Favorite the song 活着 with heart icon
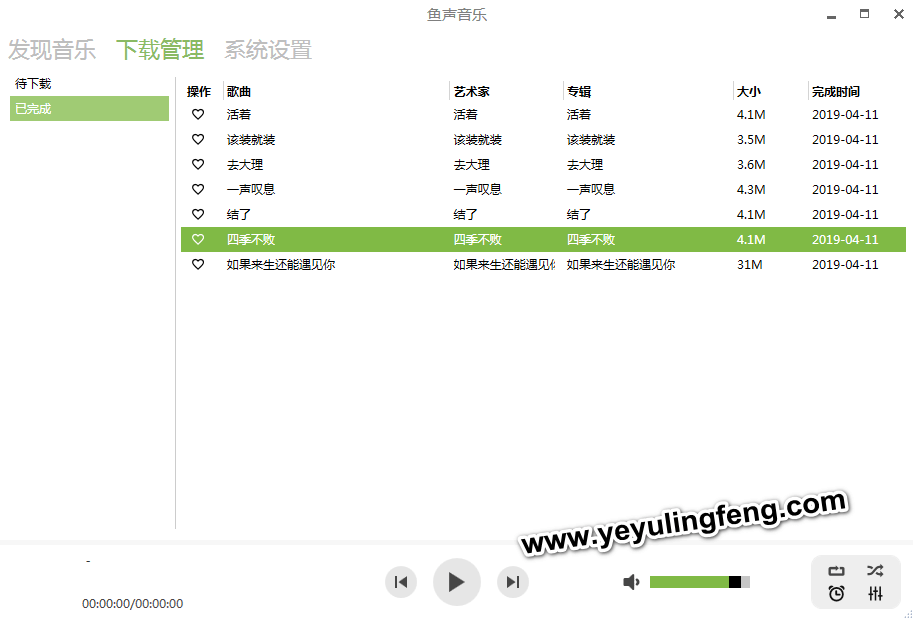Screen dimensions: 913x618 [198, 115]
